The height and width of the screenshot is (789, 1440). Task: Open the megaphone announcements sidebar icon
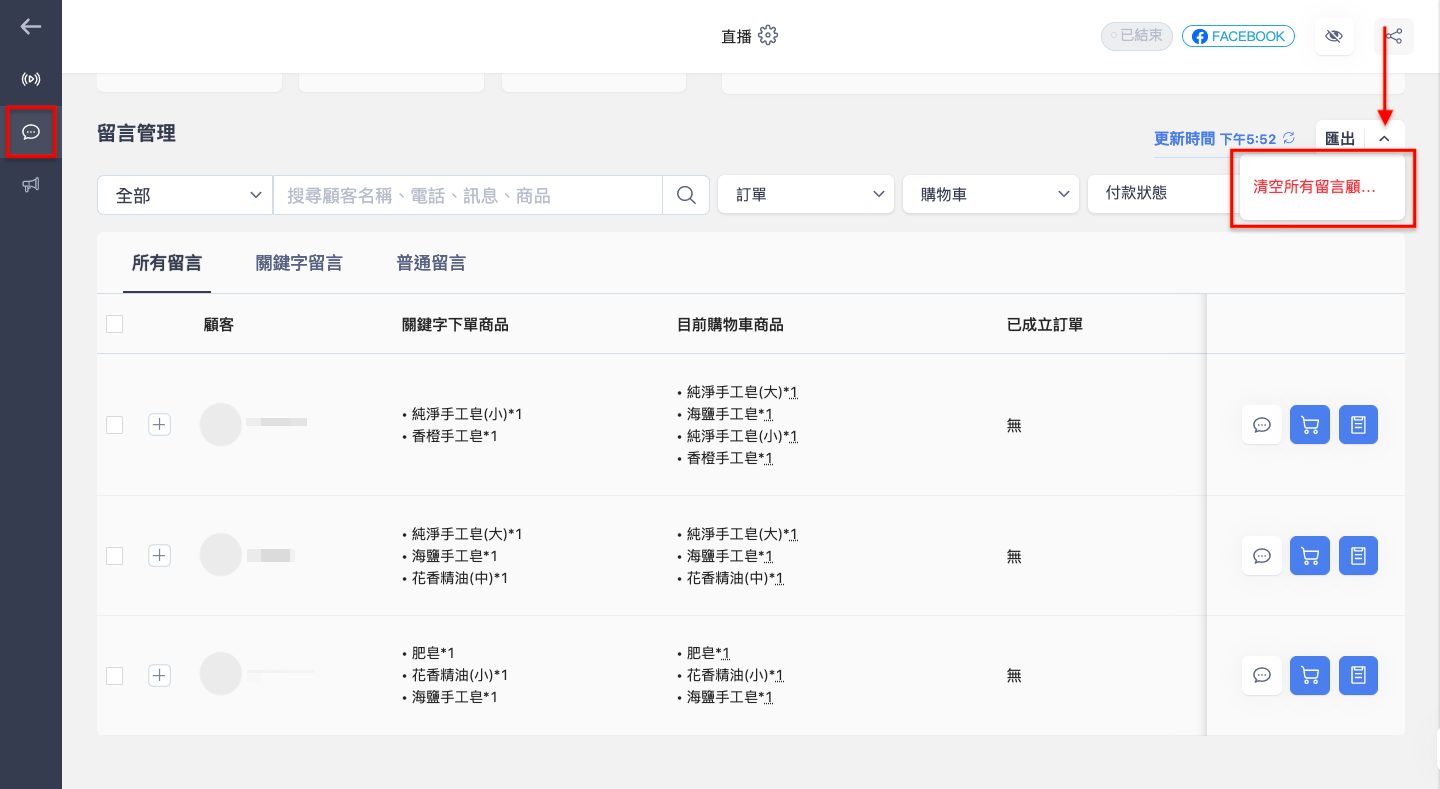pos(31,184)
